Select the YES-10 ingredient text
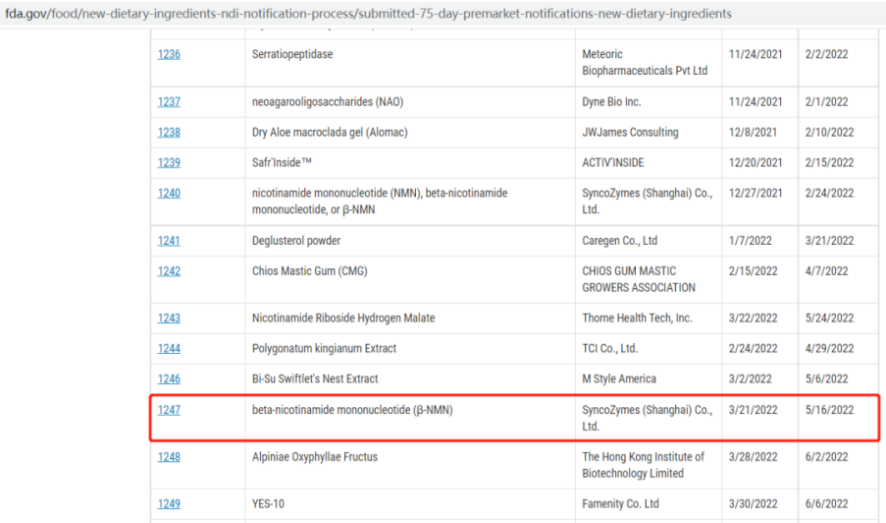 click(268, 504)
